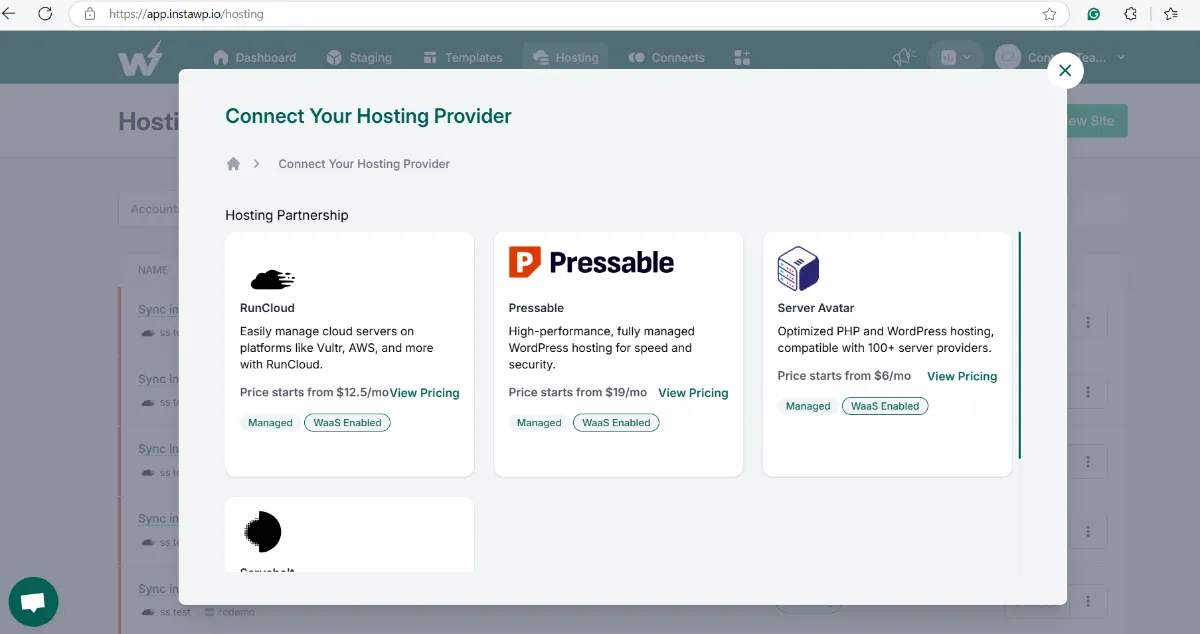Viewport: 1200px width, 634px height.
Task: Click breadcrumb text Connect Your Hosting Provider
Action: (x=364, y=164)
